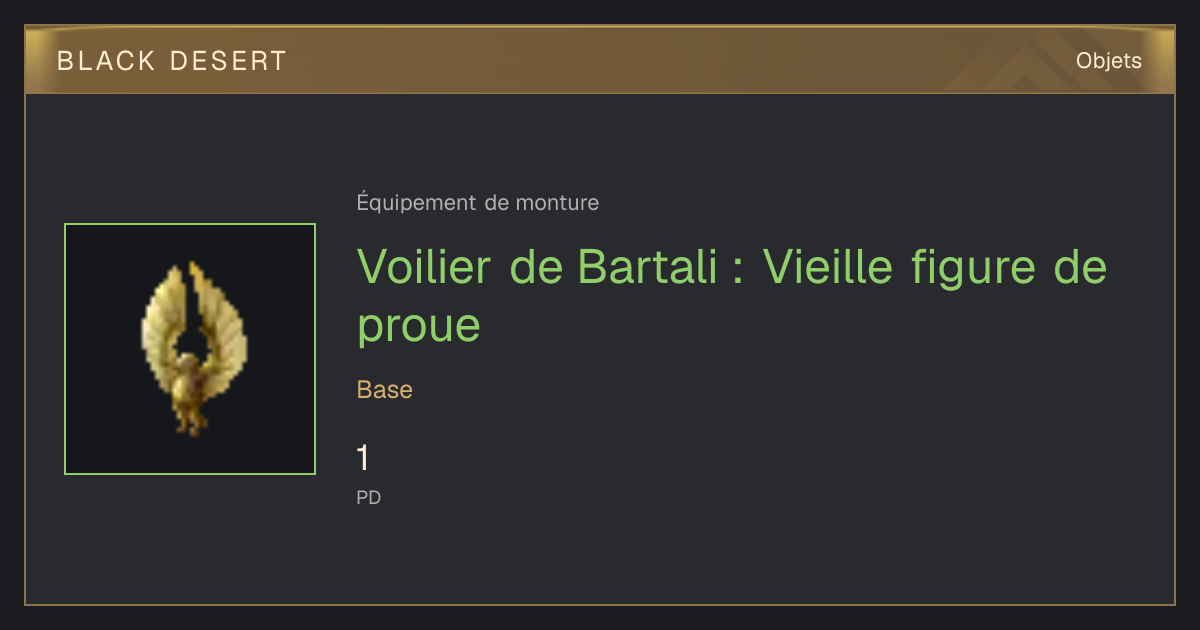Click the golden eagle figurehead item icon
This screenshot has width=1200, height=630.
(190, 349)
